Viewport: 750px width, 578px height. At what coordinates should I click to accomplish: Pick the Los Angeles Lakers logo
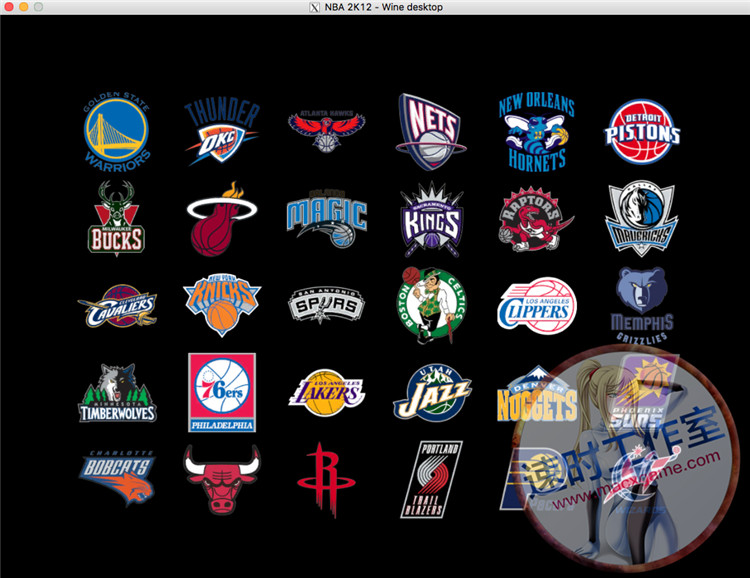click(x=327, y=392)
